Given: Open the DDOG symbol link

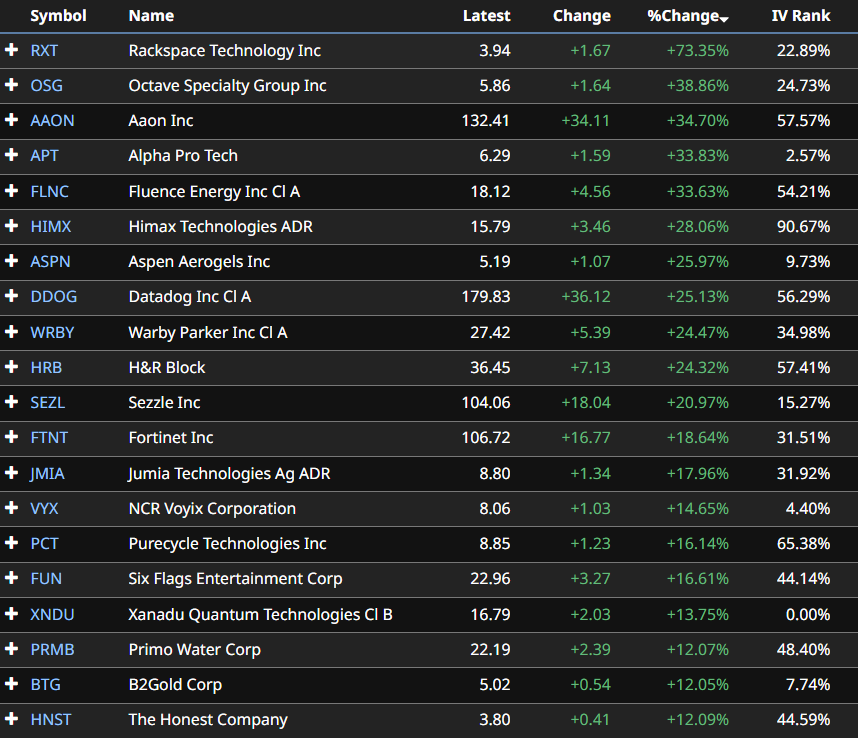Looking at the screenshot, I should (54, 297).
